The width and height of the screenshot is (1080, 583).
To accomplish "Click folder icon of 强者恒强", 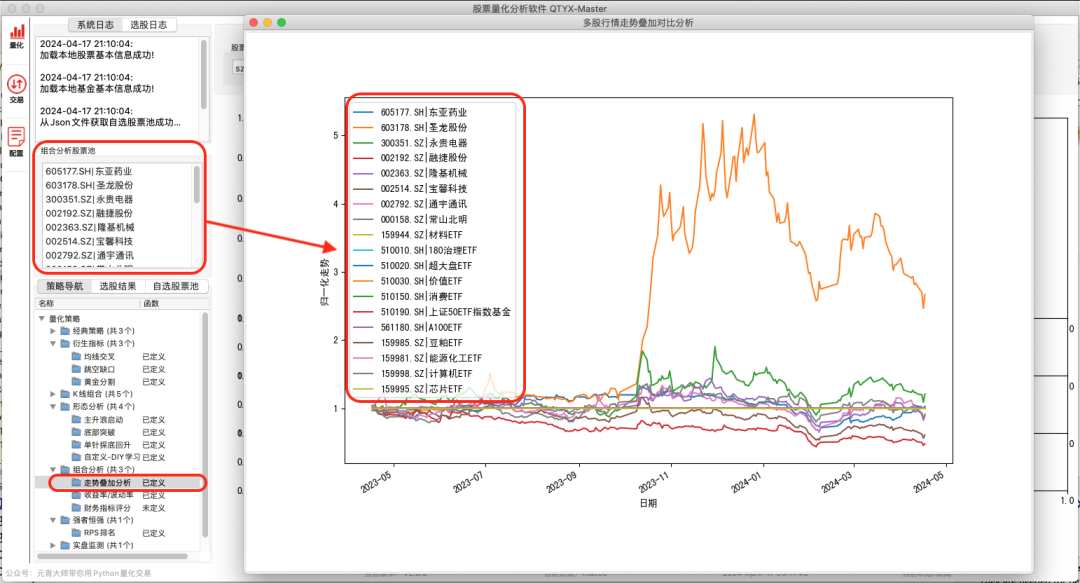I will [x=65, y=520].
